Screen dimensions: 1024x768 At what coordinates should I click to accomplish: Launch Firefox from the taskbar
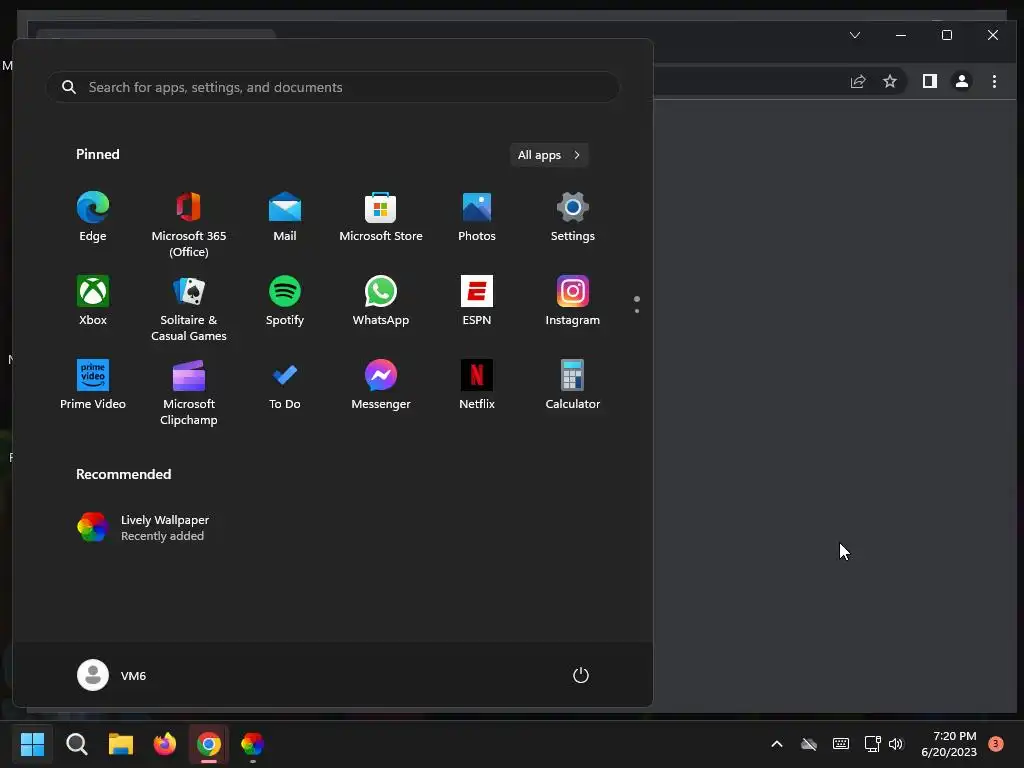(x=165, y=744)
